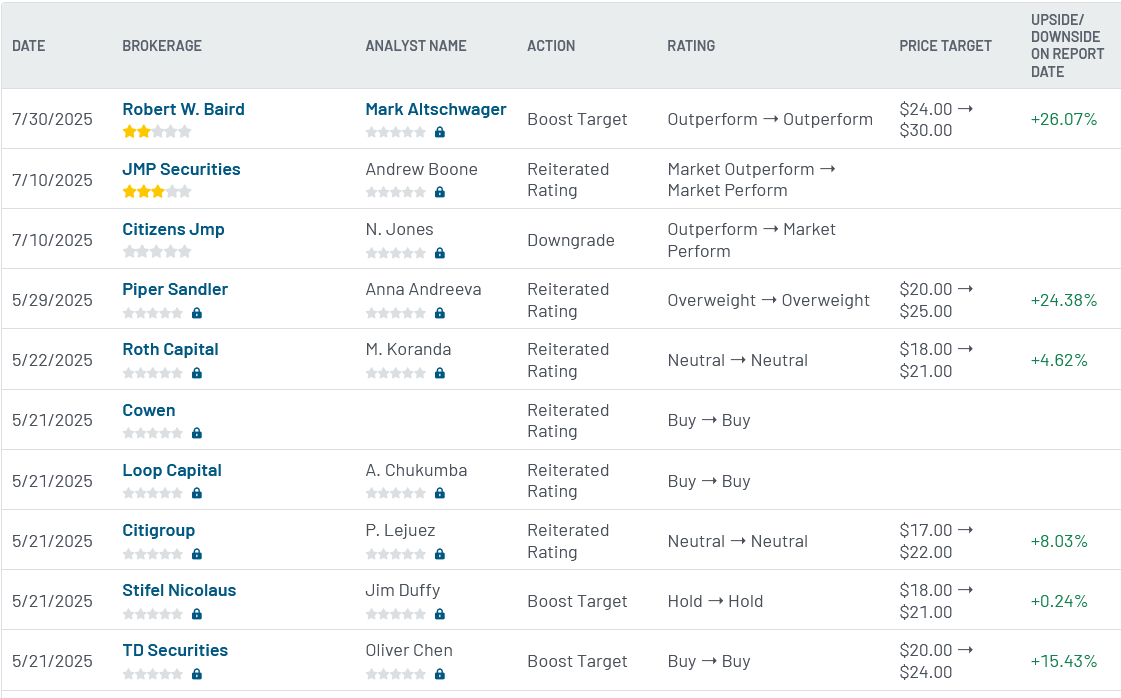The width and height of the screenshot is (1121, 698).
Task: Click the lock icon under Stifel Nicolaus
Action: [x=197, y=614]
